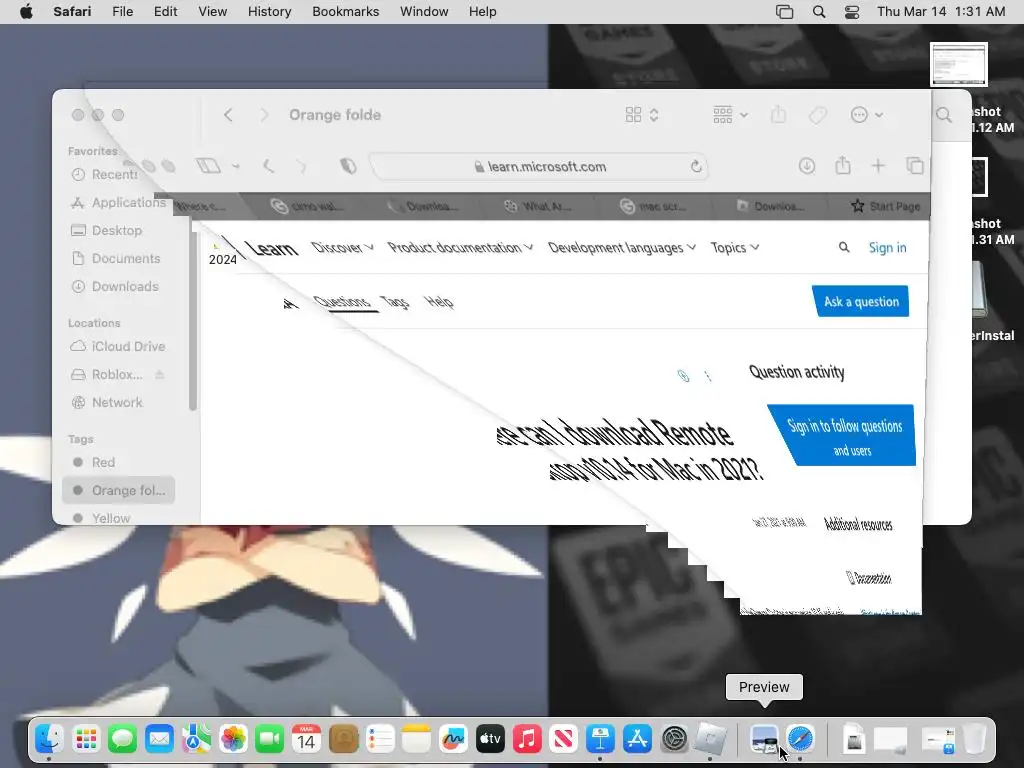The image size is (1024, 768).
Task: Launch Messages from the Dock
Action: coord(122,739)
